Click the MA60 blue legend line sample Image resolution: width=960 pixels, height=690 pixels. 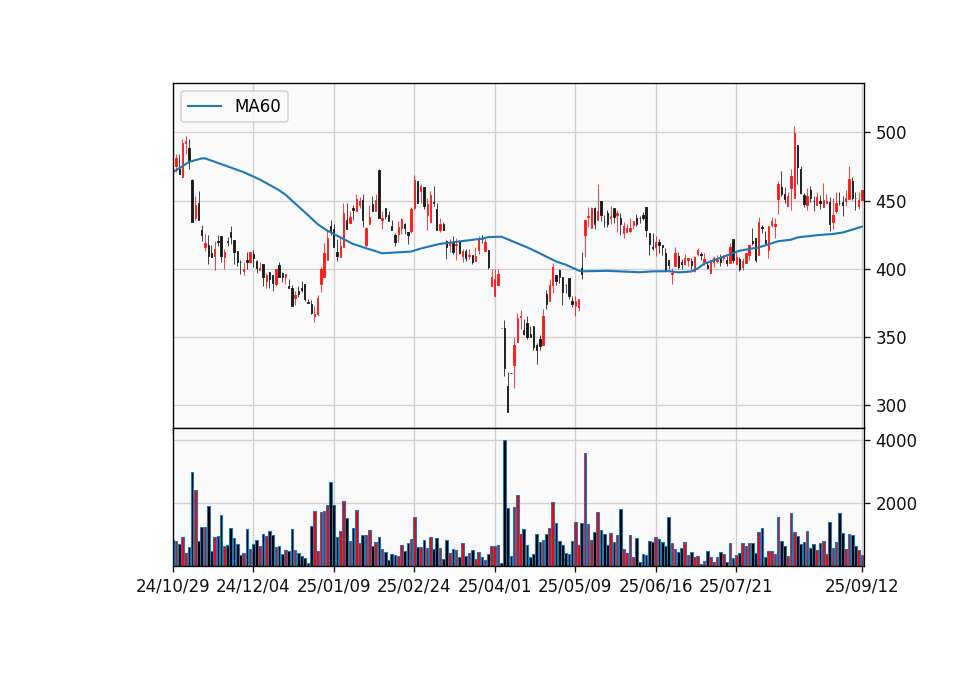[204, 107]
